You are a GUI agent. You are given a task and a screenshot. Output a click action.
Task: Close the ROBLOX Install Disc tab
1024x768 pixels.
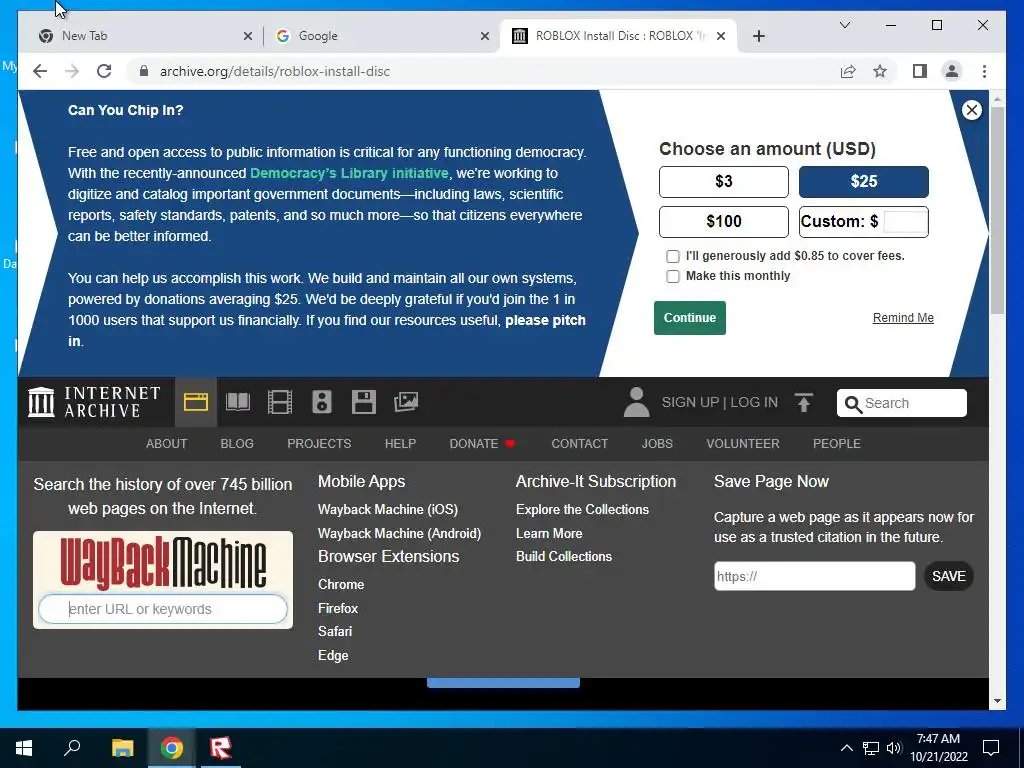(721, 36)
